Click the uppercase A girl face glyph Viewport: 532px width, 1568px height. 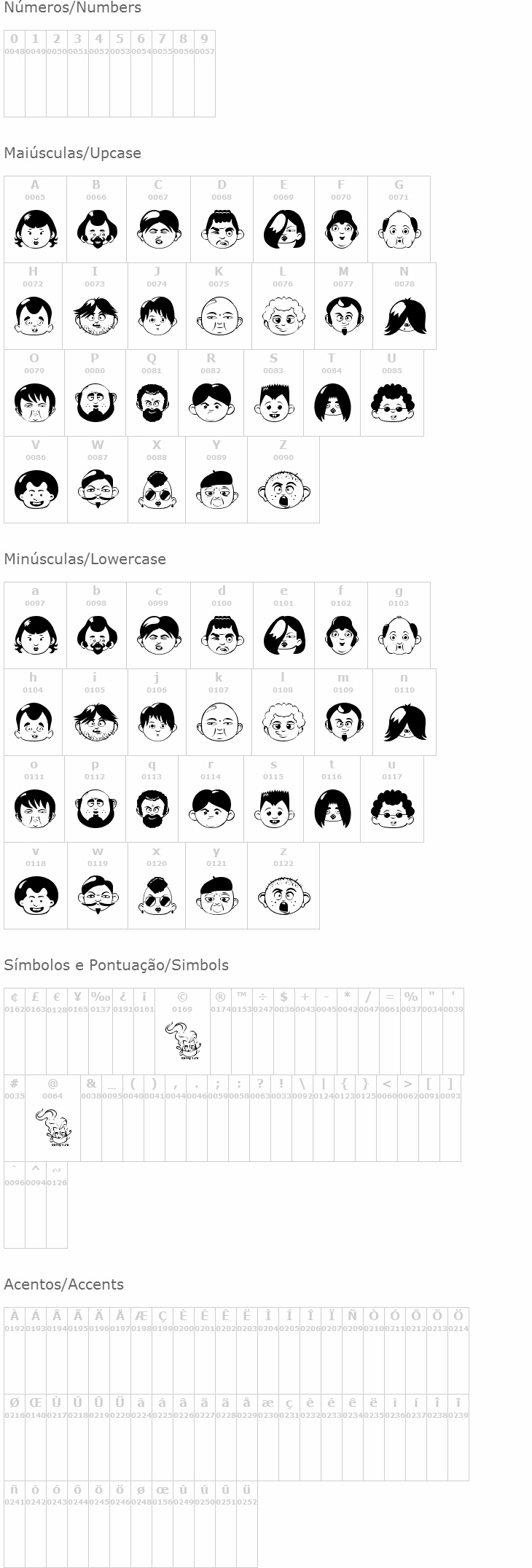pos(35,229)
